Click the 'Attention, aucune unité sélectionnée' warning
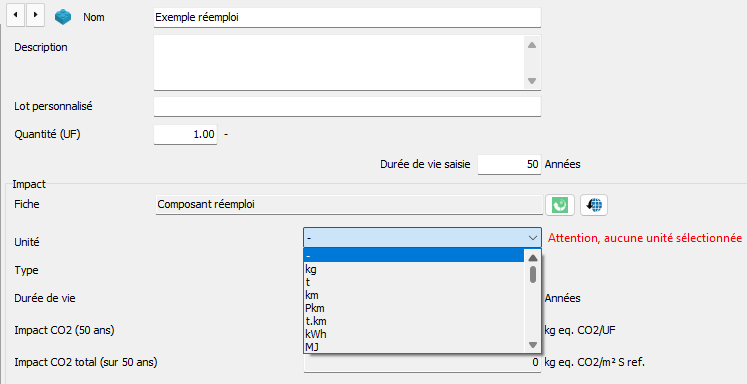This screenshot has width=747, height=384. [x=645, y=238]
